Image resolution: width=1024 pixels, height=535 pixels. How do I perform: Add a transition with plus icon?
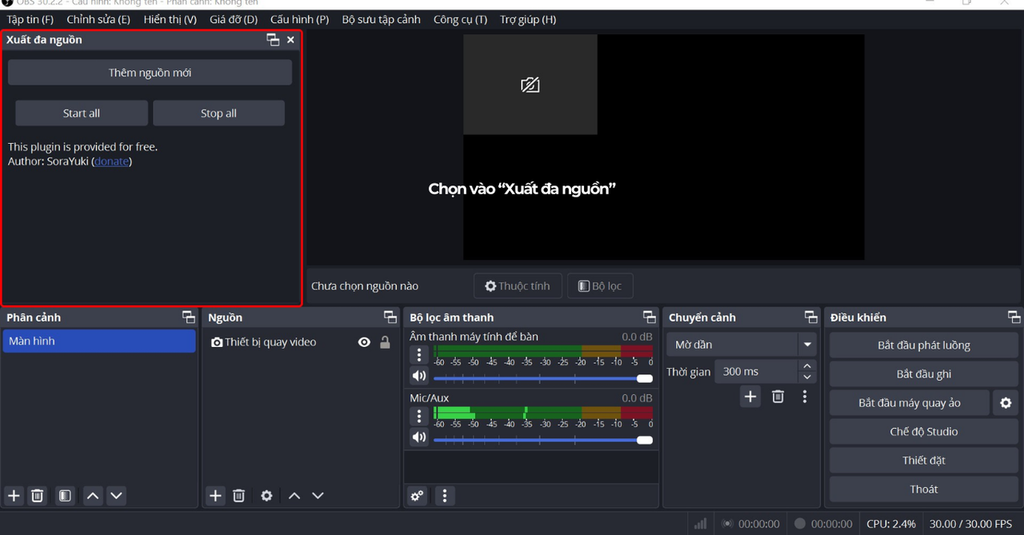click(750, 397)
